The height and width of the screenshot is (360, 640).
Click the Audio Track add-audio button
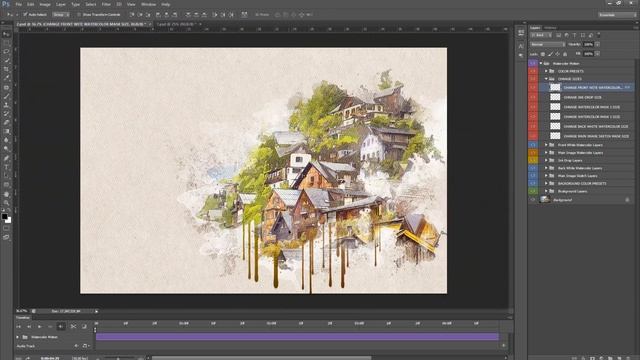(86, 346)
